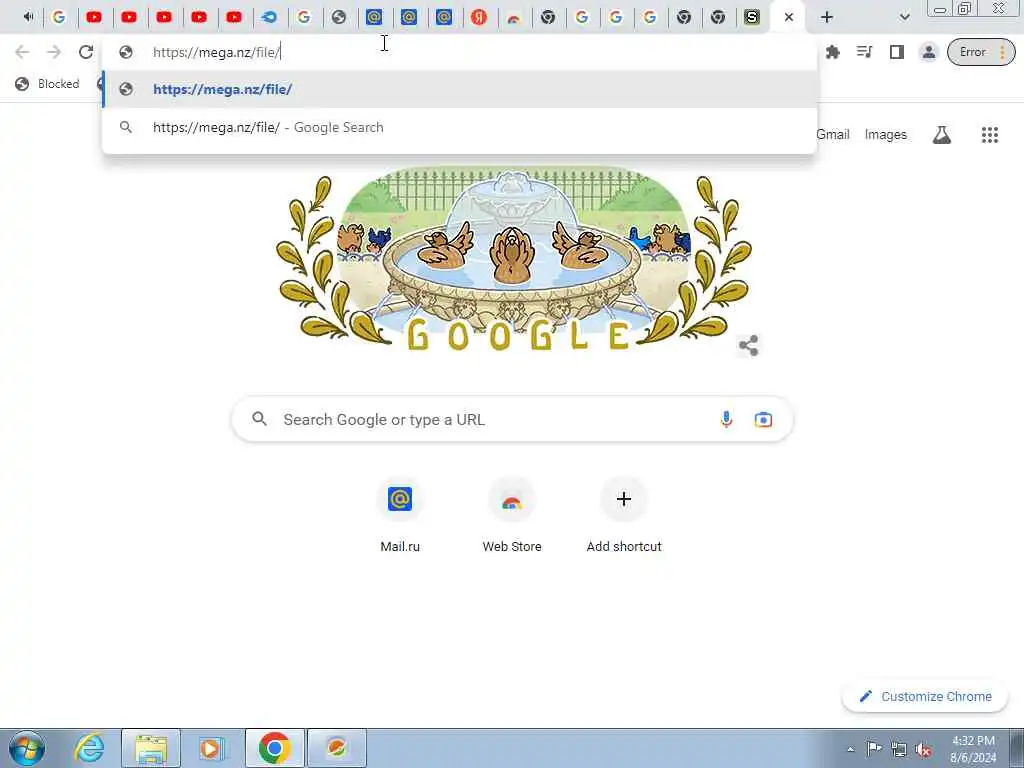
Task: Open the Images link
Action: (886, 135)
